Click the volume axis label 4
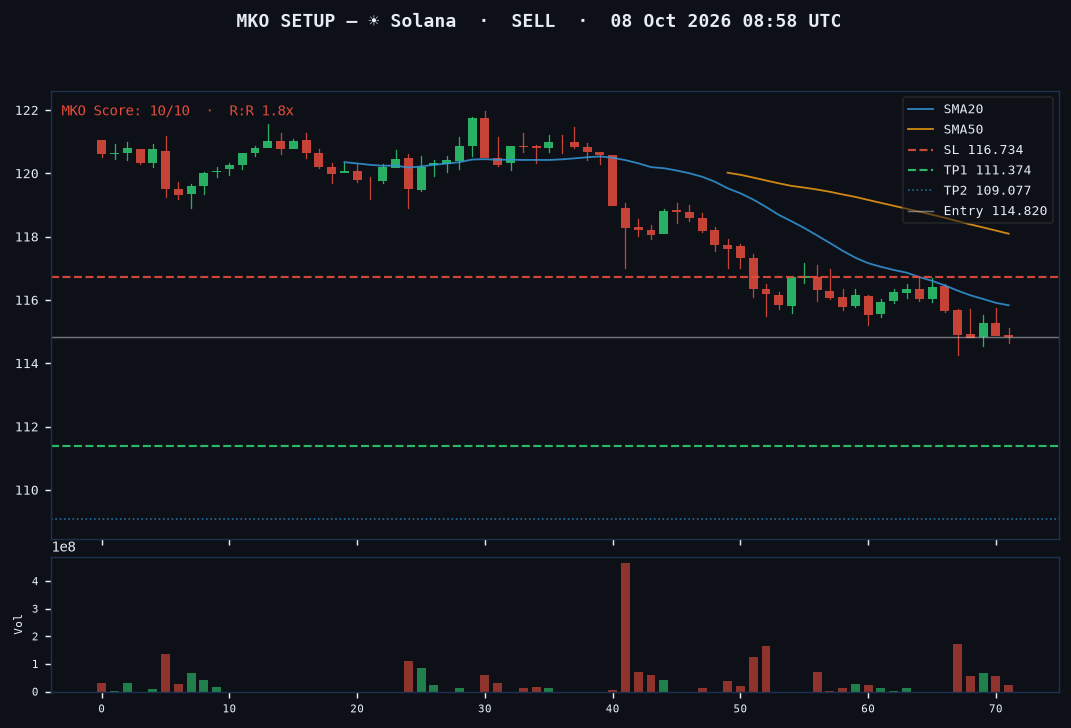The width and height of the screenshot is (1071, 728). pyautogui.click(x=35, y=582)
